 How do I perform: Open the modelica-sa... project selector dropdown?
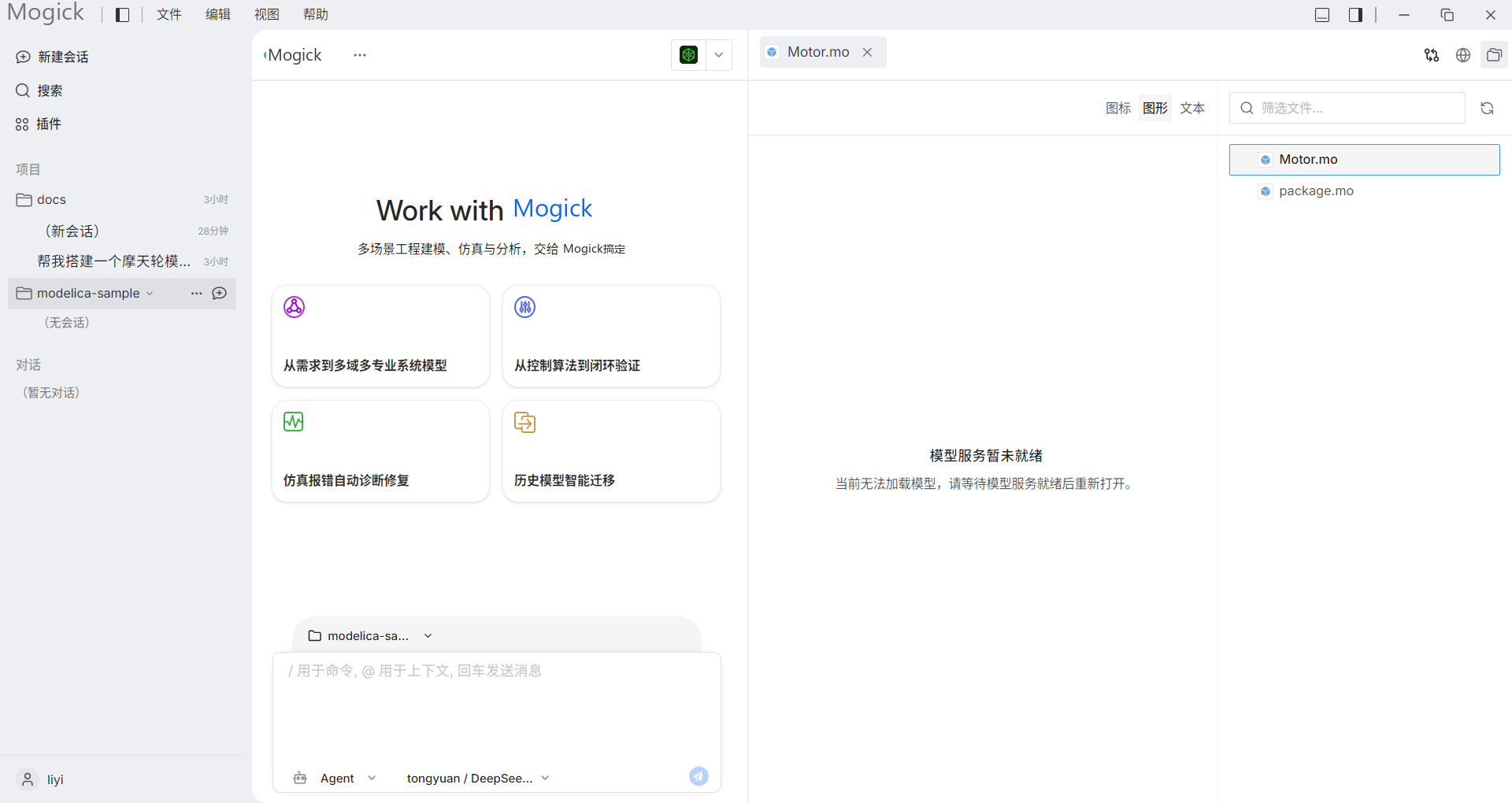click(x=370, y=636)
